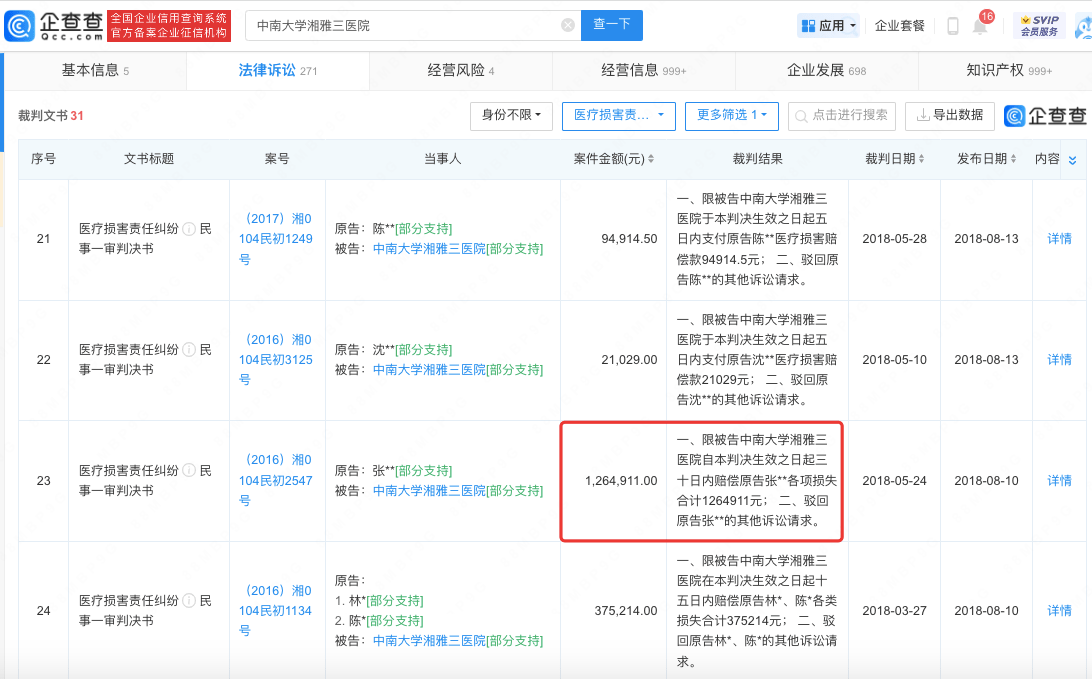
Task: Select the amount 94,914.50
Action: click(629, 239)
